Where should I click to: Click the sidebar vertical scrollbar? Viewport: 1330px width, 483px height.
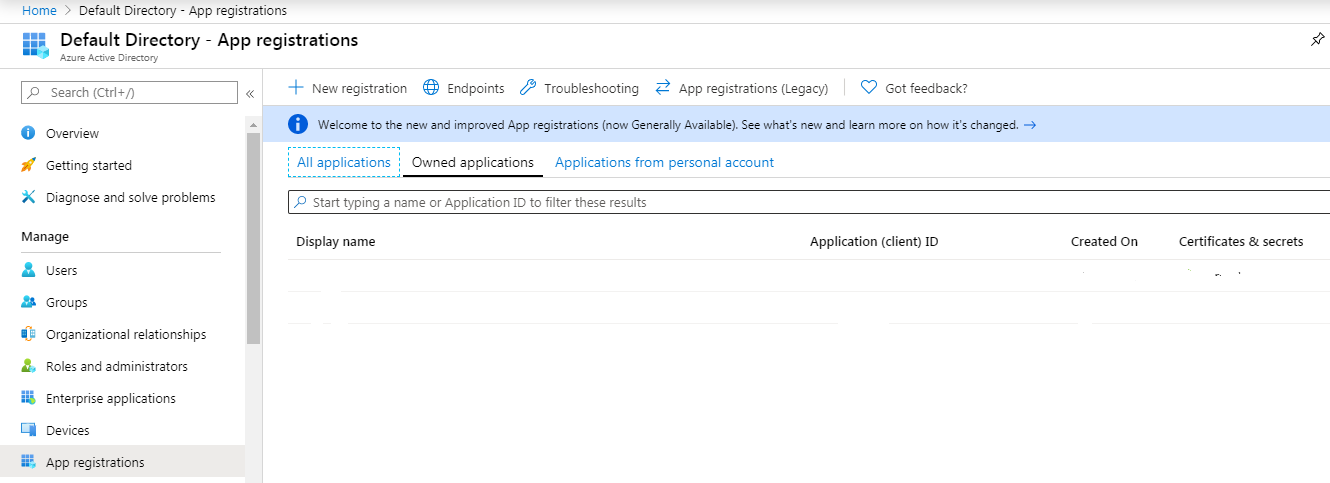point(253,238)
